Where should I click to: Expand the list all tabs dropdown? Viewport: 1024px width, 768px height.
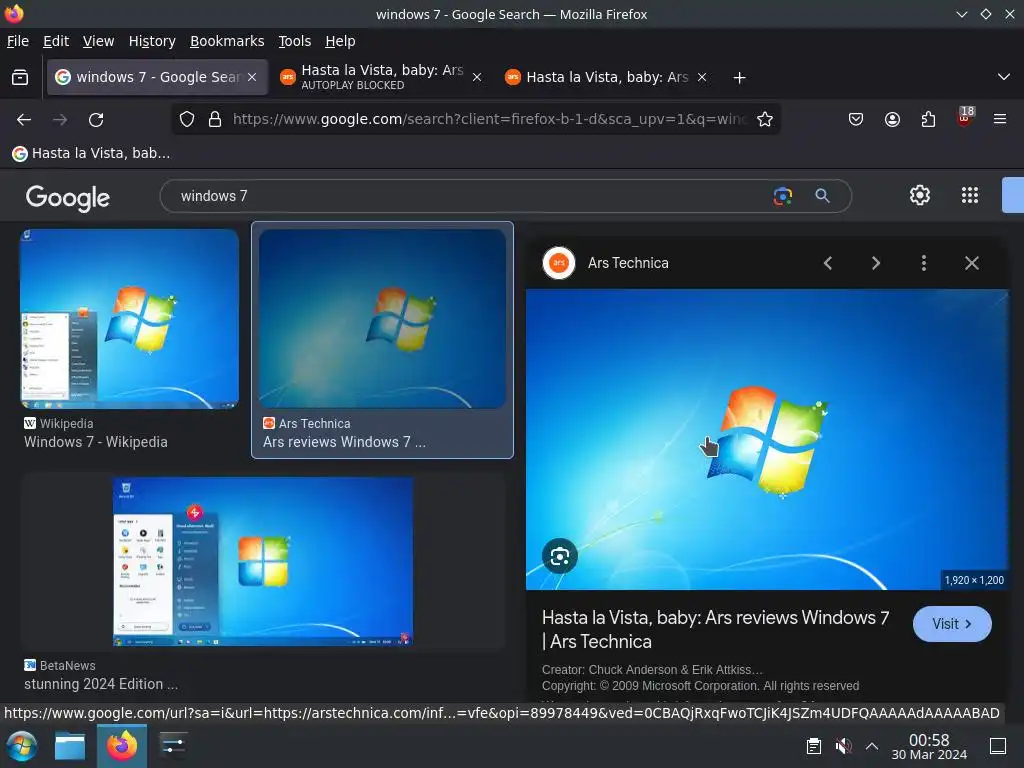[x=1004, y=77]
